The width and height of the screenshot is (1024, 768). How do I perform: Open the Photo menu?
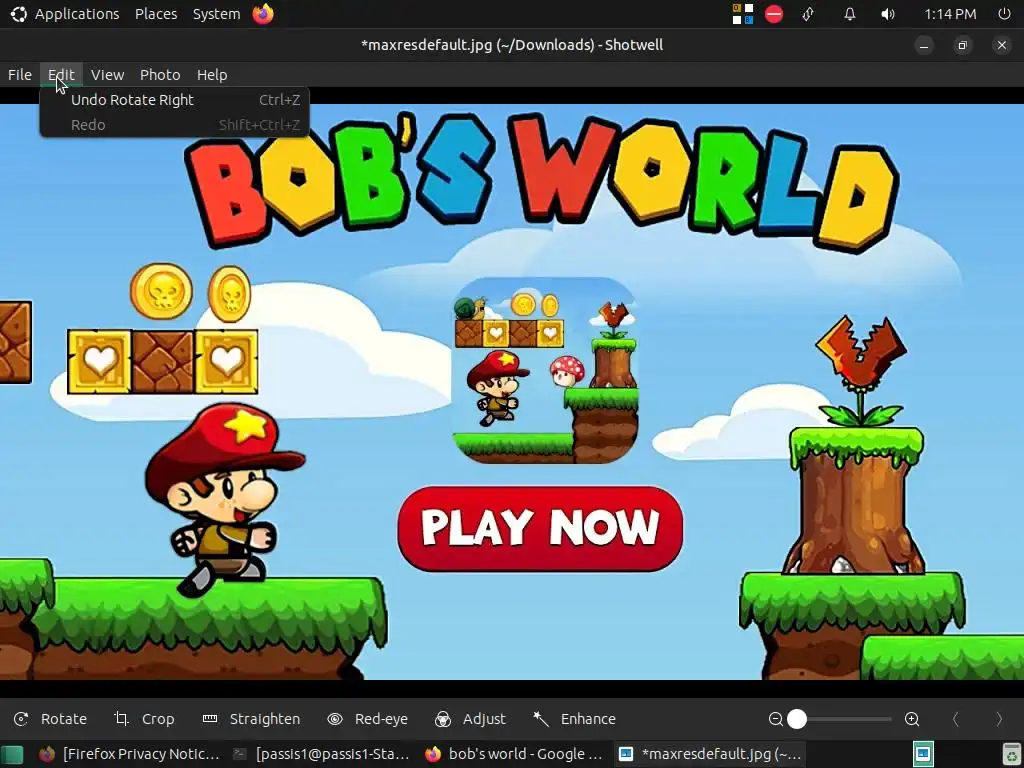(x=160, y=75)
